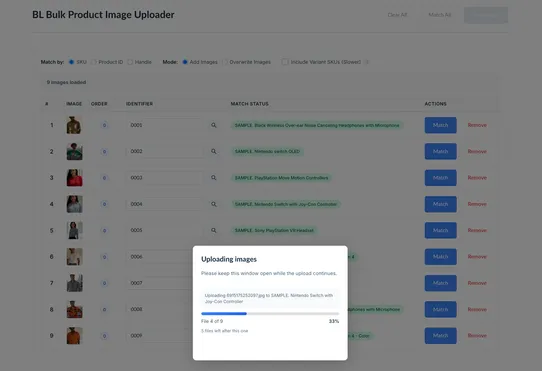
Task: Click Match button for identifier 0003
Action: pyautogui.click(x=440, y=178)
